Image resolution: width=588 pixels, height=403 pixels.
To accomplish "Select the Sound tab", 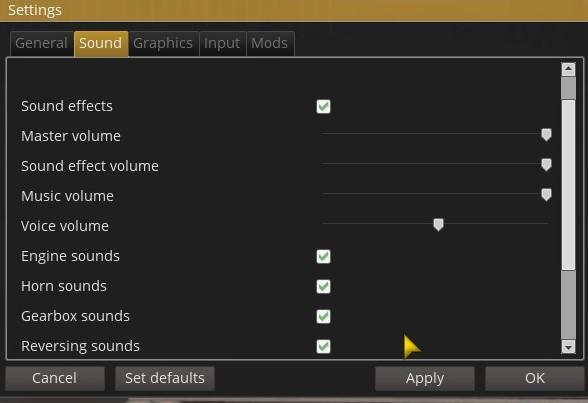I will 100,43.
